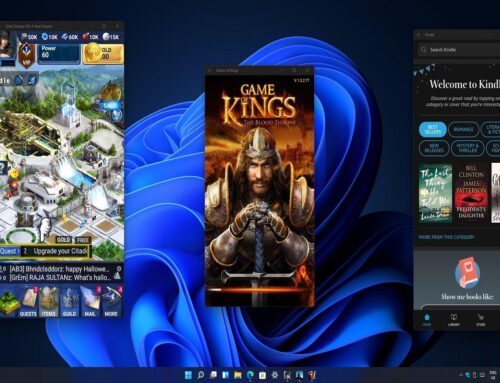This screenshot has width=500, height=383.
Task: Open the Mail icon in the game's bottom bar
Action: [90, 302]
